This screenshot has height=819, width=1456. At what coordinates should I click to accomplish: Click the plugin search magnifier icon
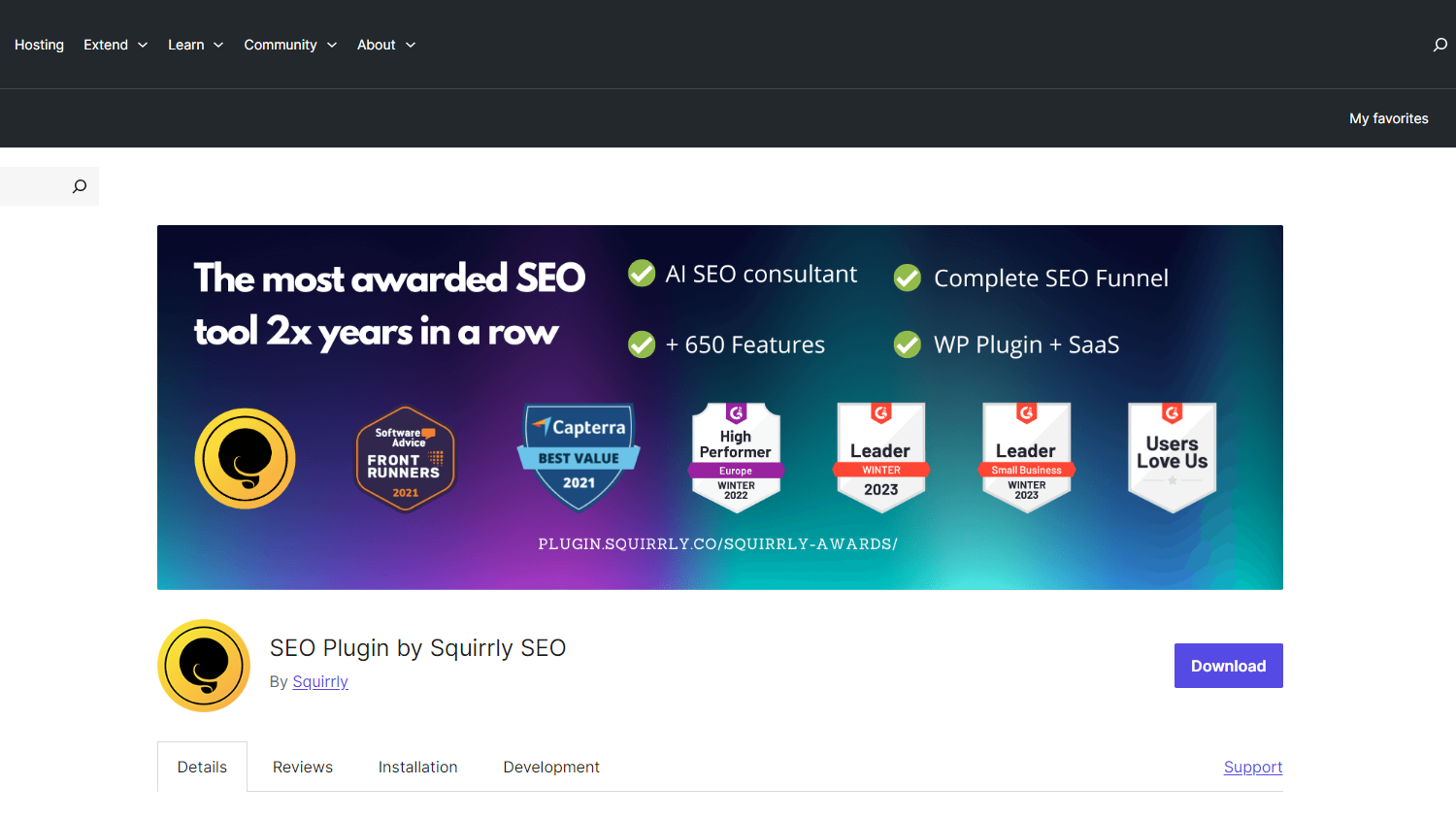[x=80, y=186]
